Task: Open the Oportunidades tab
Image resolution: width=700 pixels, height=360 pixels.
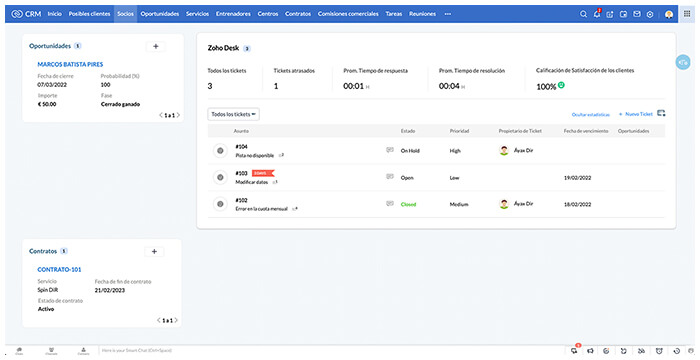Action: [160, 14]
